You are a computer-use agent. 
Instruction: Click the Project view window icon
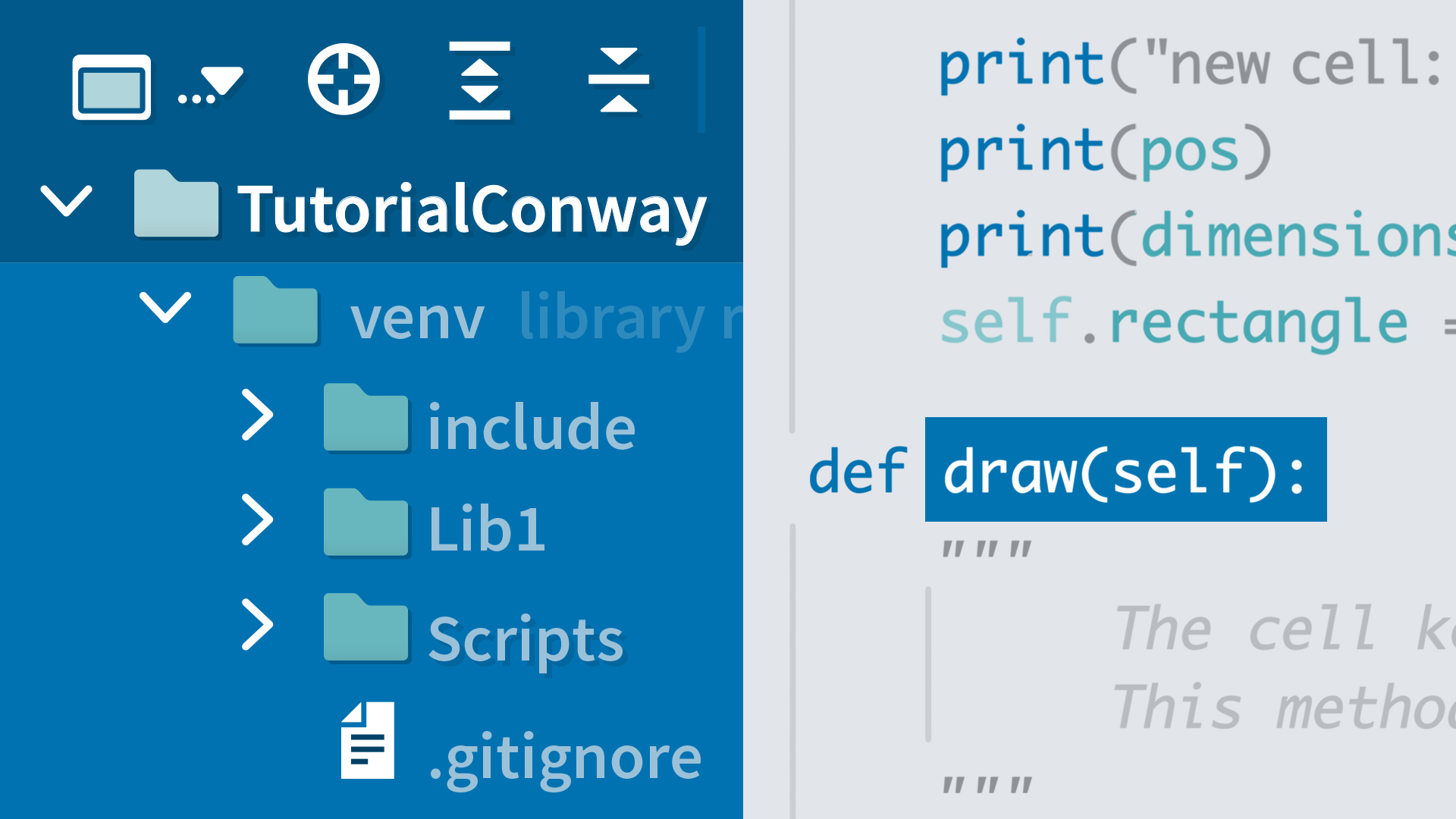pyautogui.click(x=111, y=86)
